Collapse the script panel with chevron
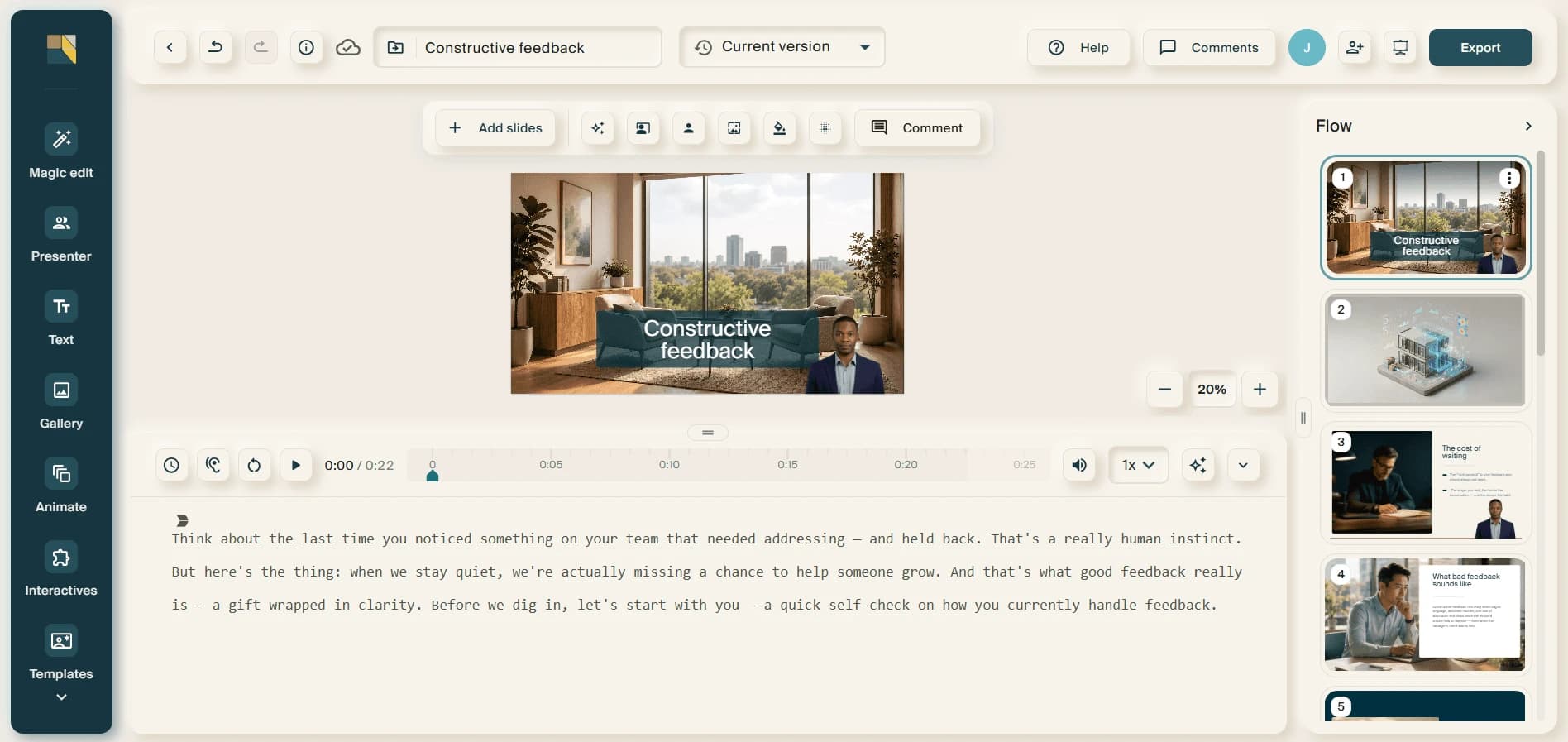This screenshot has height=742, width=1568. click(1243, 465)
